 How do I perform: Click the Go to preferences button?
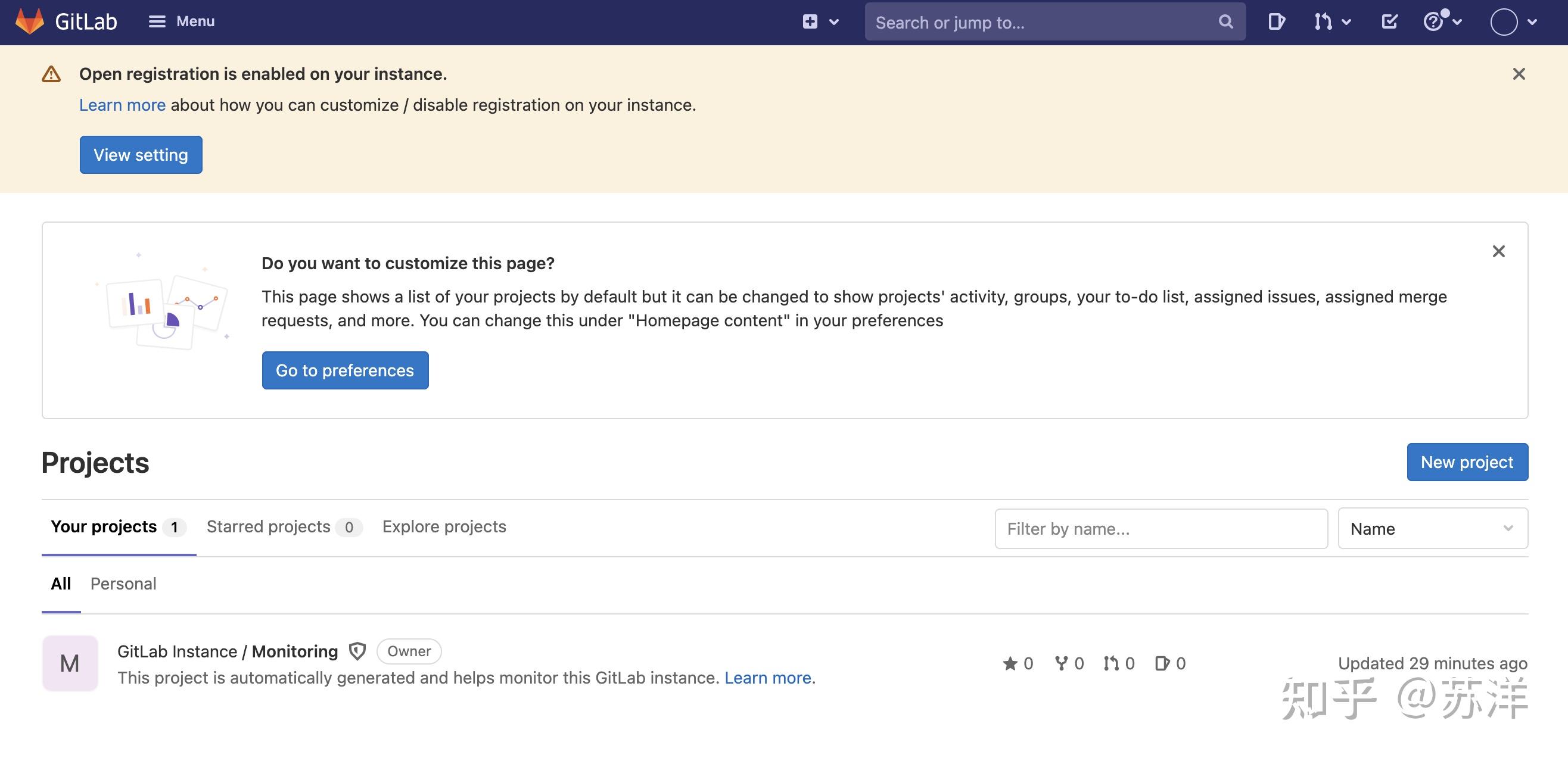coord(344,370)
